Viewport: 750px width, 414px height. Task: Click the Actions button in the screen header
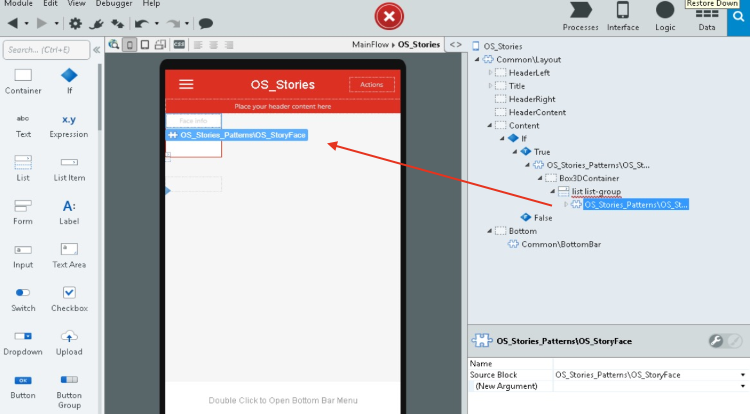point(371,85)
